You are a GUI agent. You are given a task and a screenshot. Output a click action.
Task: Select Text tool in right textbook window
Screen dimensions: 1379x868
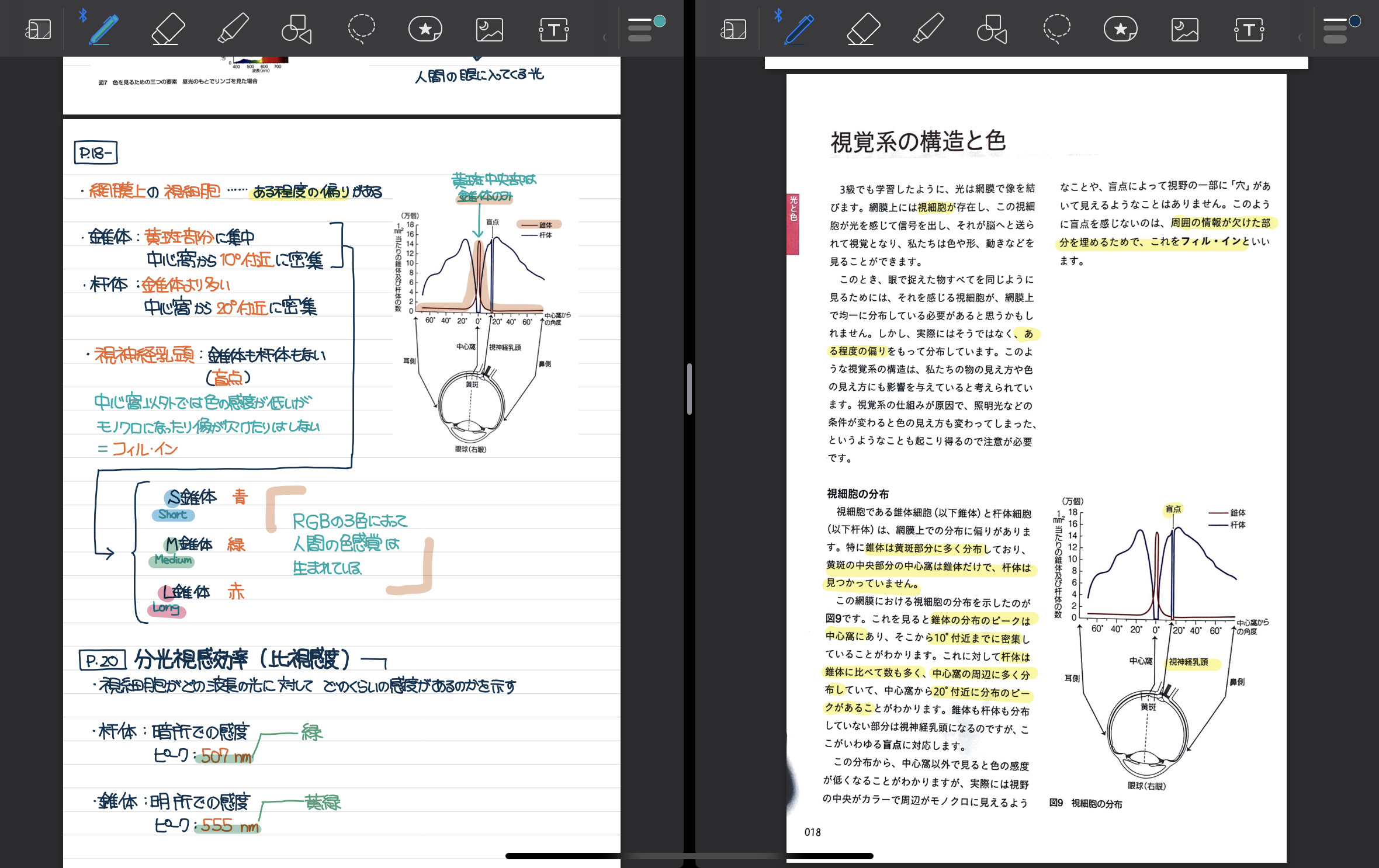click(1249, 29)
